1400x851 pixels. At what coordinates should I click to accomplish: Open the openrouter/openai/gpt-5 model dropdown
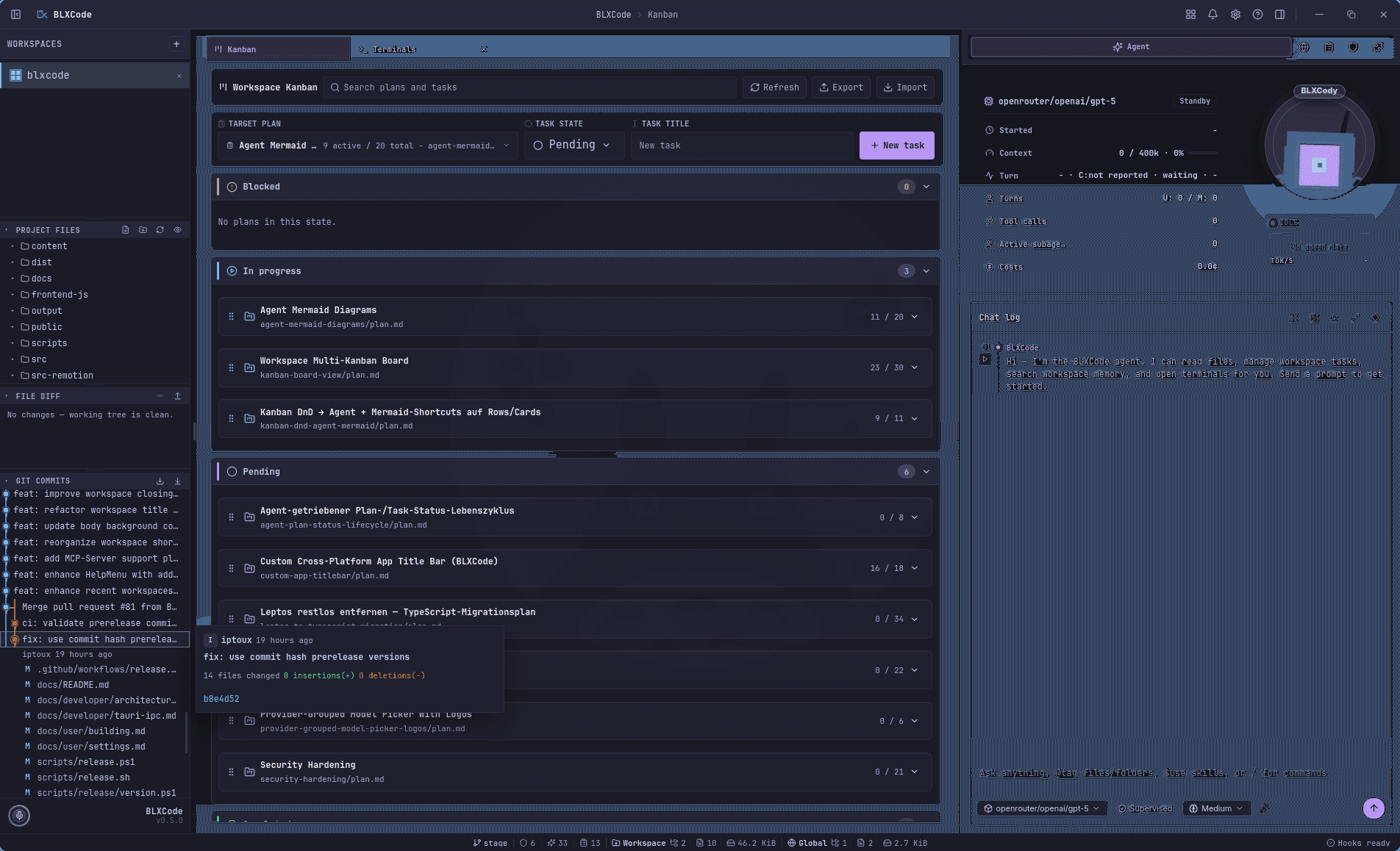tap(1042, 808)
